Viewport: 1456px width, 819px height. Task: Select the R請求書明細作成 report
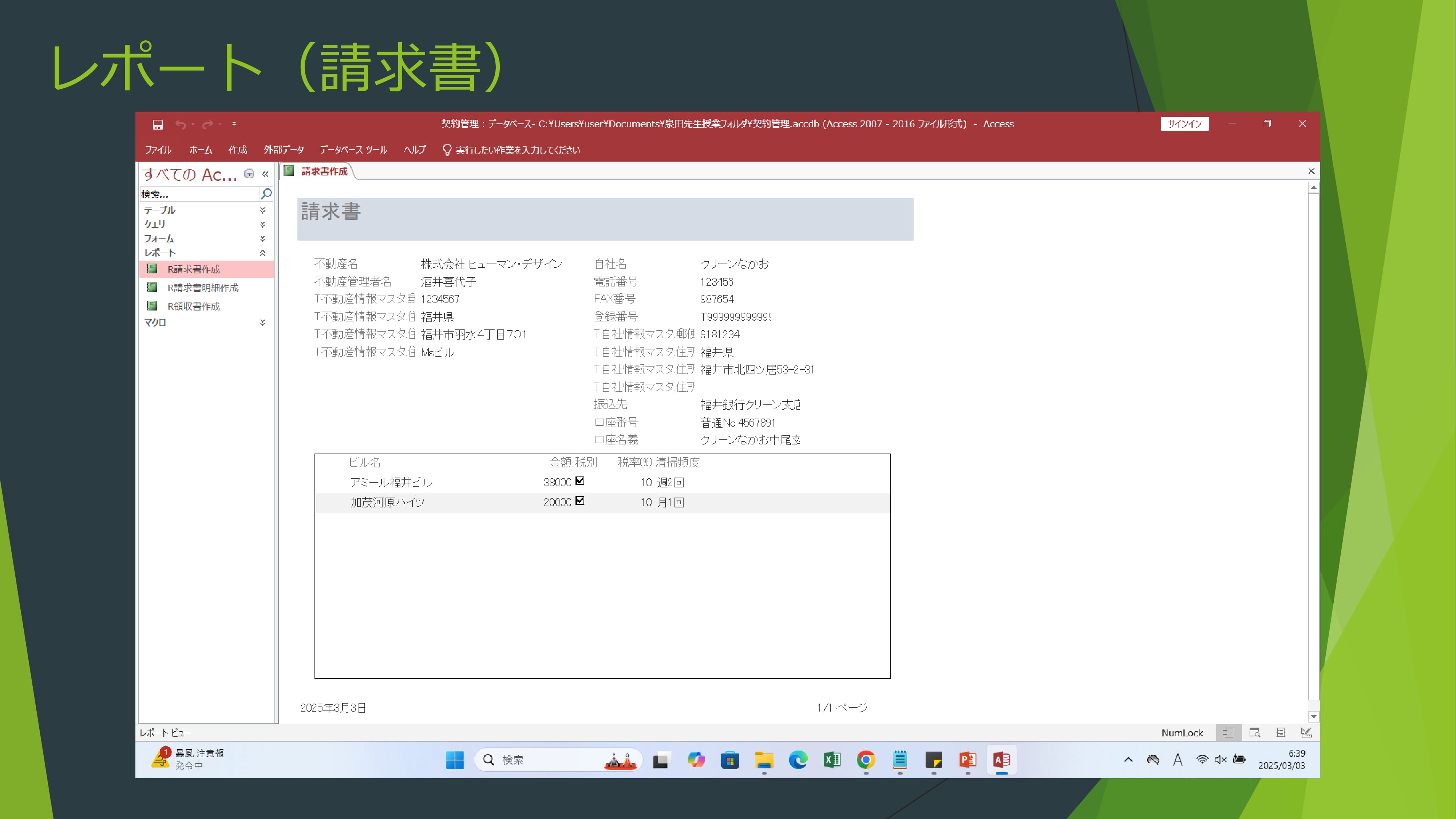click(x=206, y=288)
